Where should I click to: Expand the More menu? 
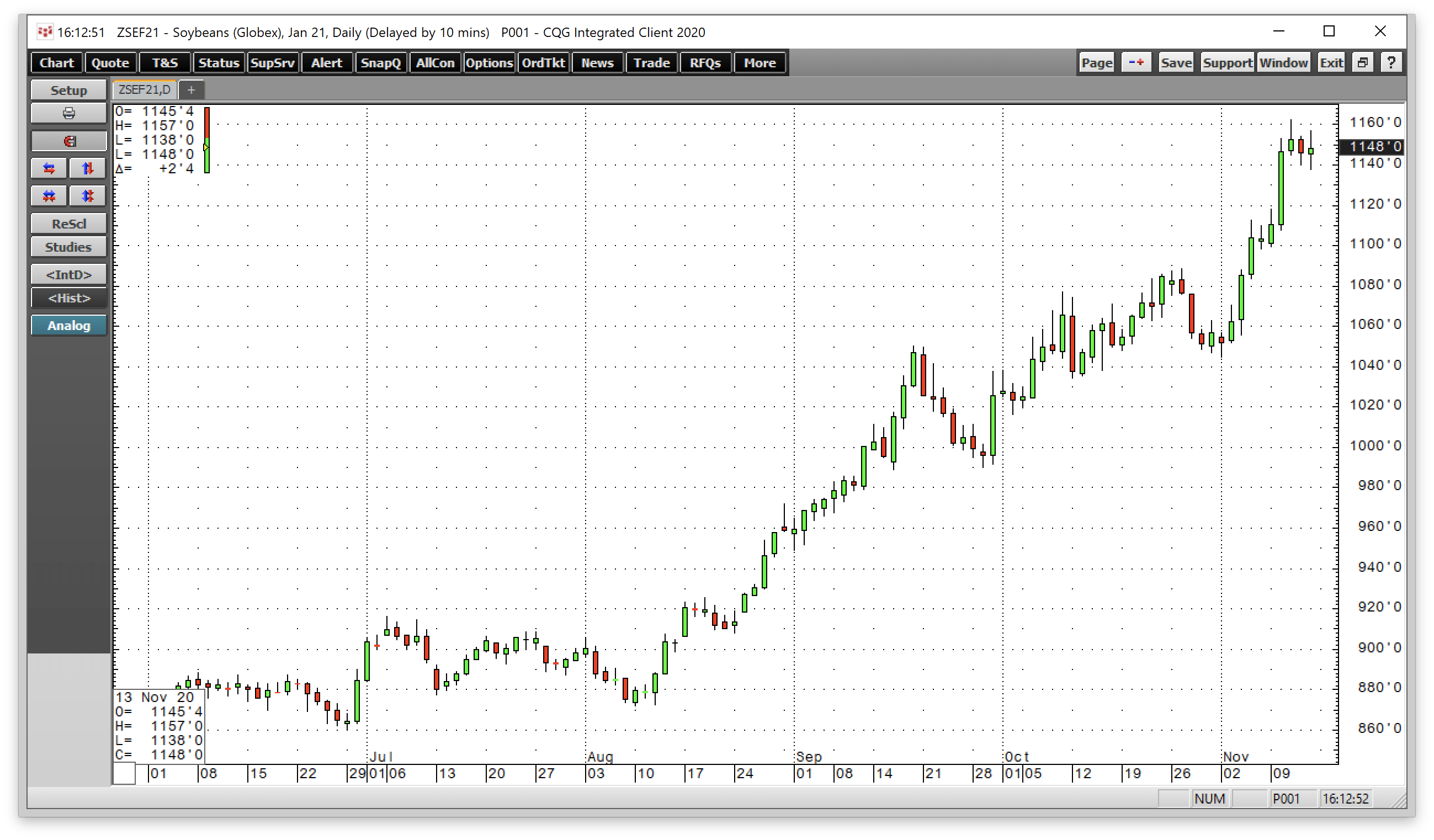(x=760, y=62)
